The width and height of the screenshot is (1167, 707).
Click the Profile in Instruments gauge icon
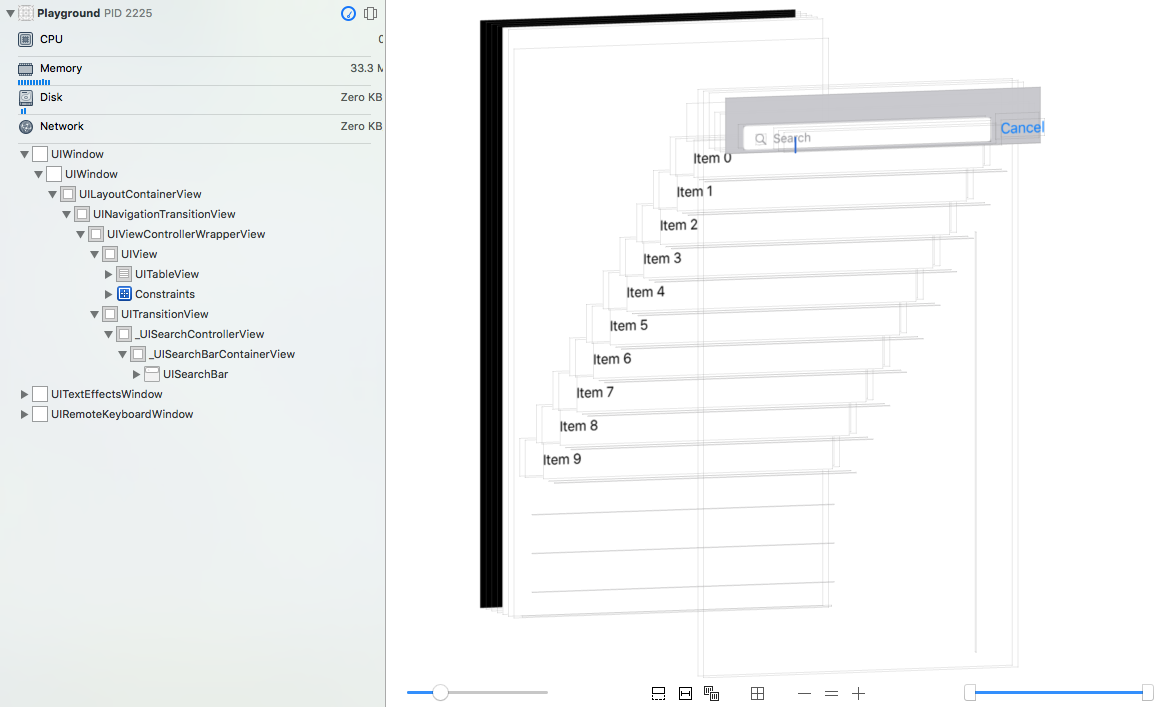[348, 14]
